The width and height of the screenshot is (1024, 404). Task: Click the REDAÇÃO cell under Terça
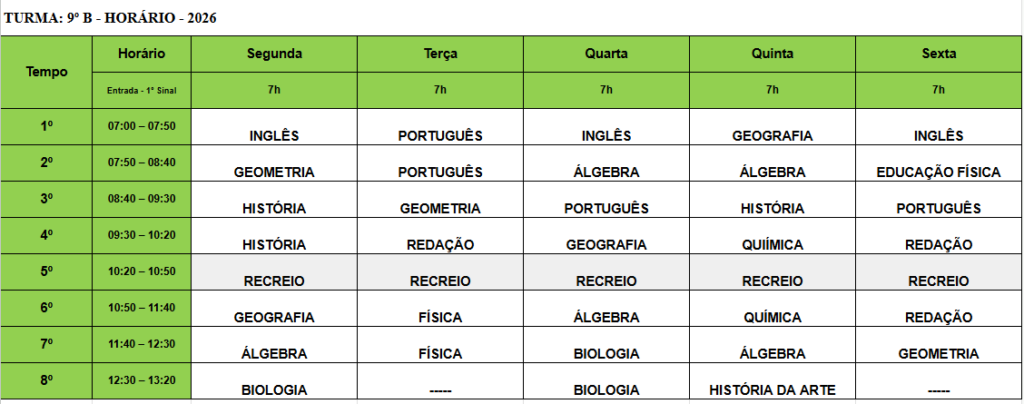point(440,236)
